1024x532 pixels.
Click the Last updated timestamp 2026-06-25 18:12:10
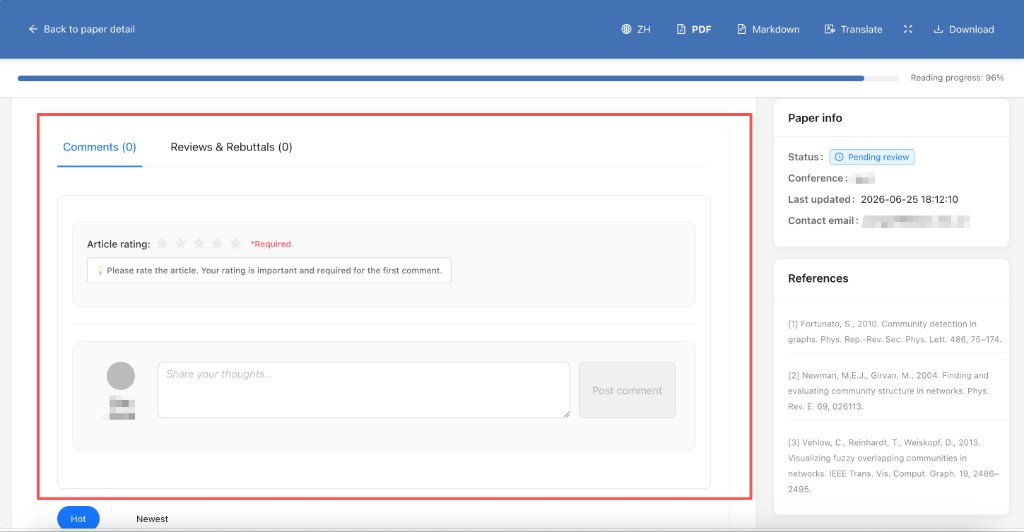[909, 200]
